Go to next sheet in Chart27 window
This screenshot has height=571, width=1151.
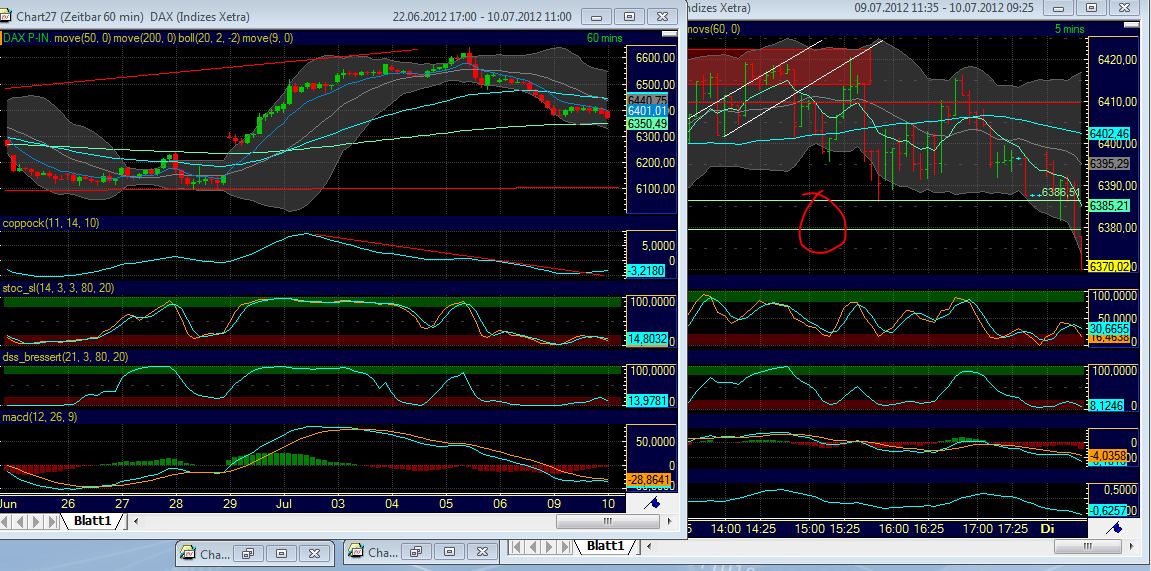coord(37,522)
